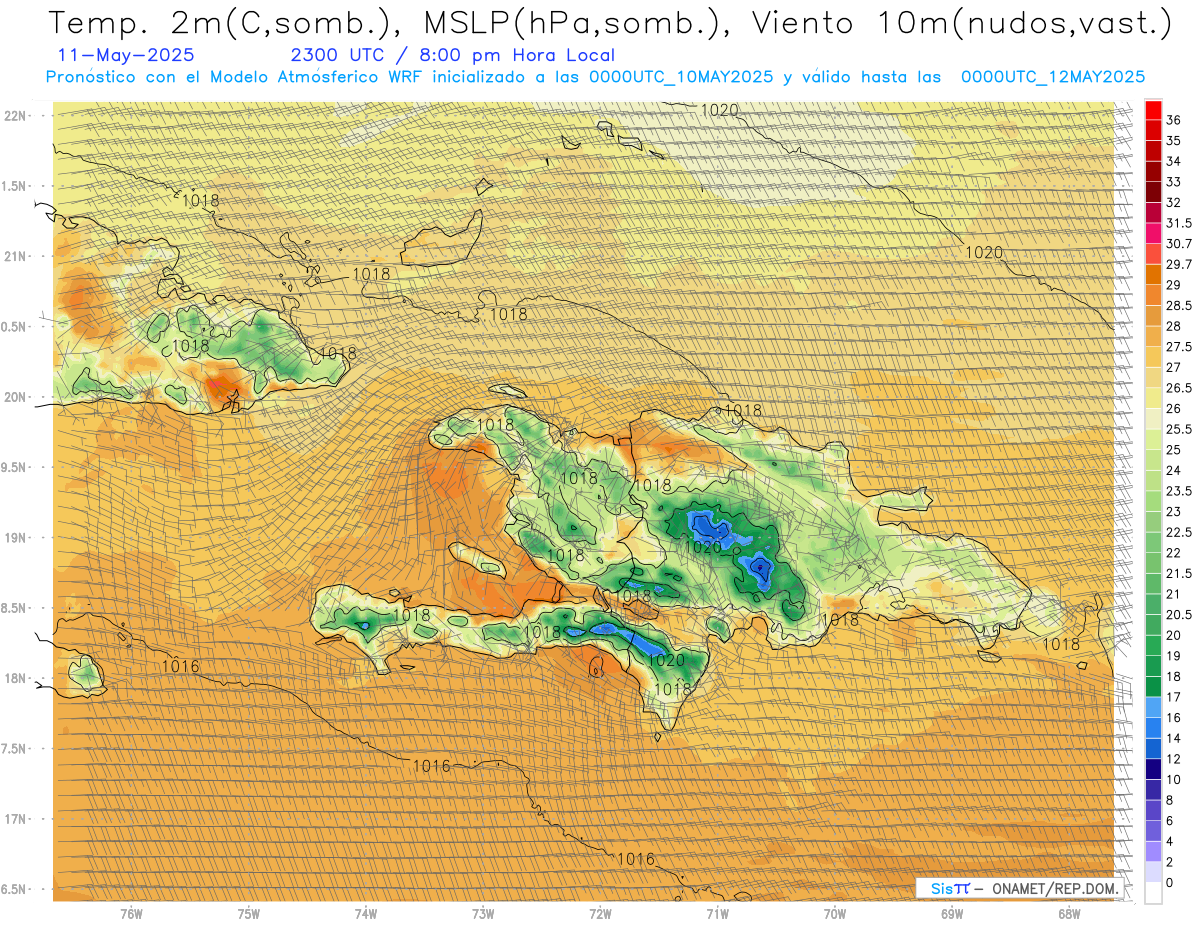Click the "0000UTC_12MAY2025" valid-until time text

pyautogui.click(x=1053, y=77)
